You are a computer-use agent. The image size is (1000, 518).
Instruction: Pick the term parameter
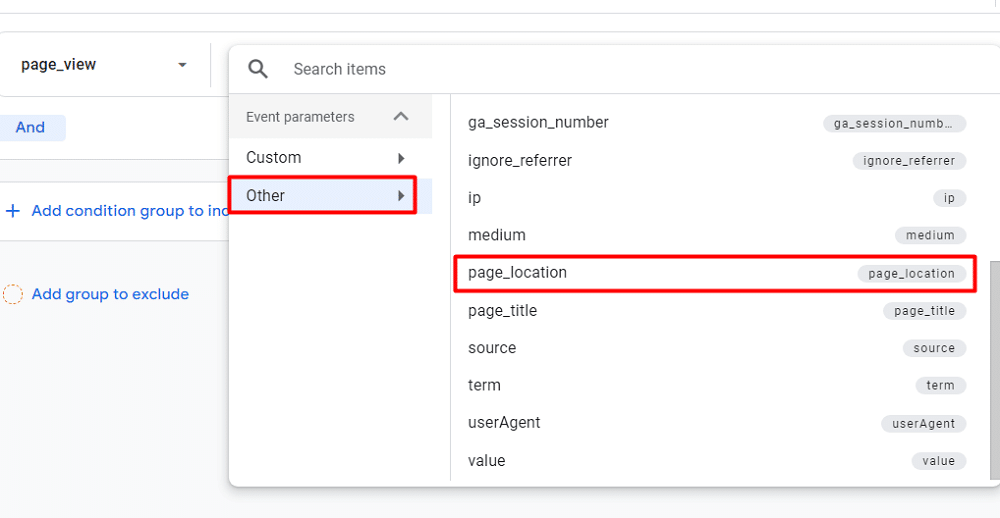point(484,385)
